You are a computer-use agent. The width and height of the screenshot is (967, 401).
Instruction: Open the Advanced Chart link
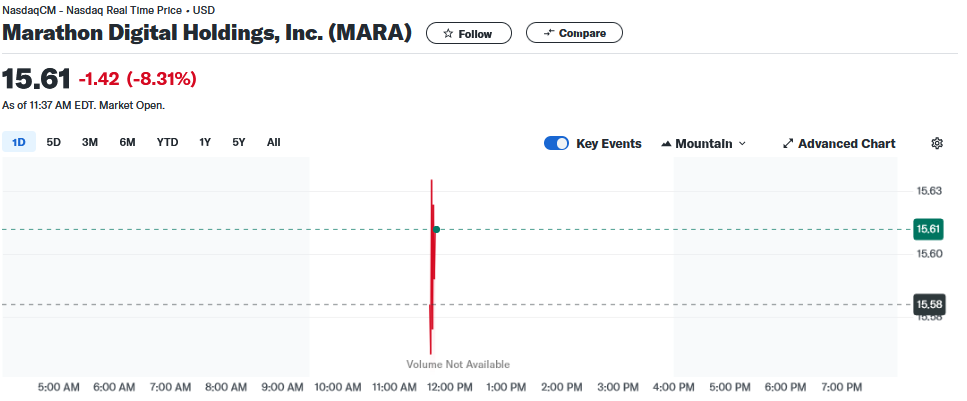pos(846,143)
